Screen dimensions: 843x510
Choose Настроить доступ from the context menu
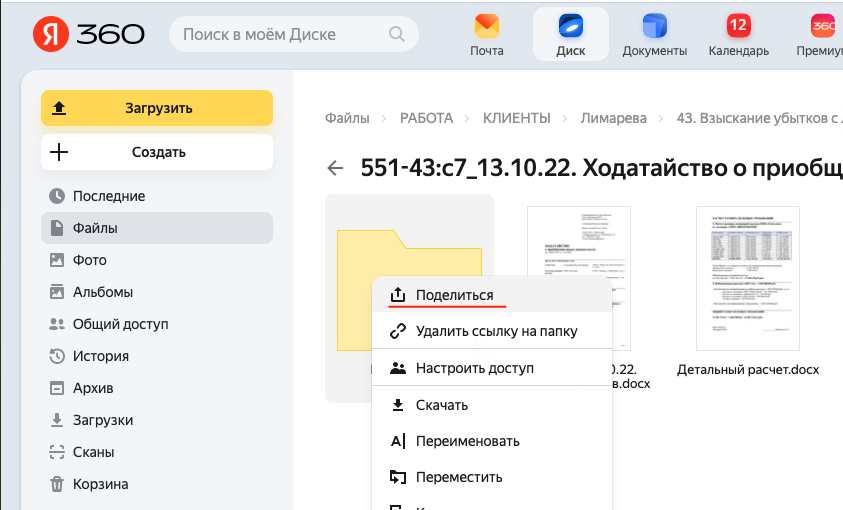pos(492,368)
